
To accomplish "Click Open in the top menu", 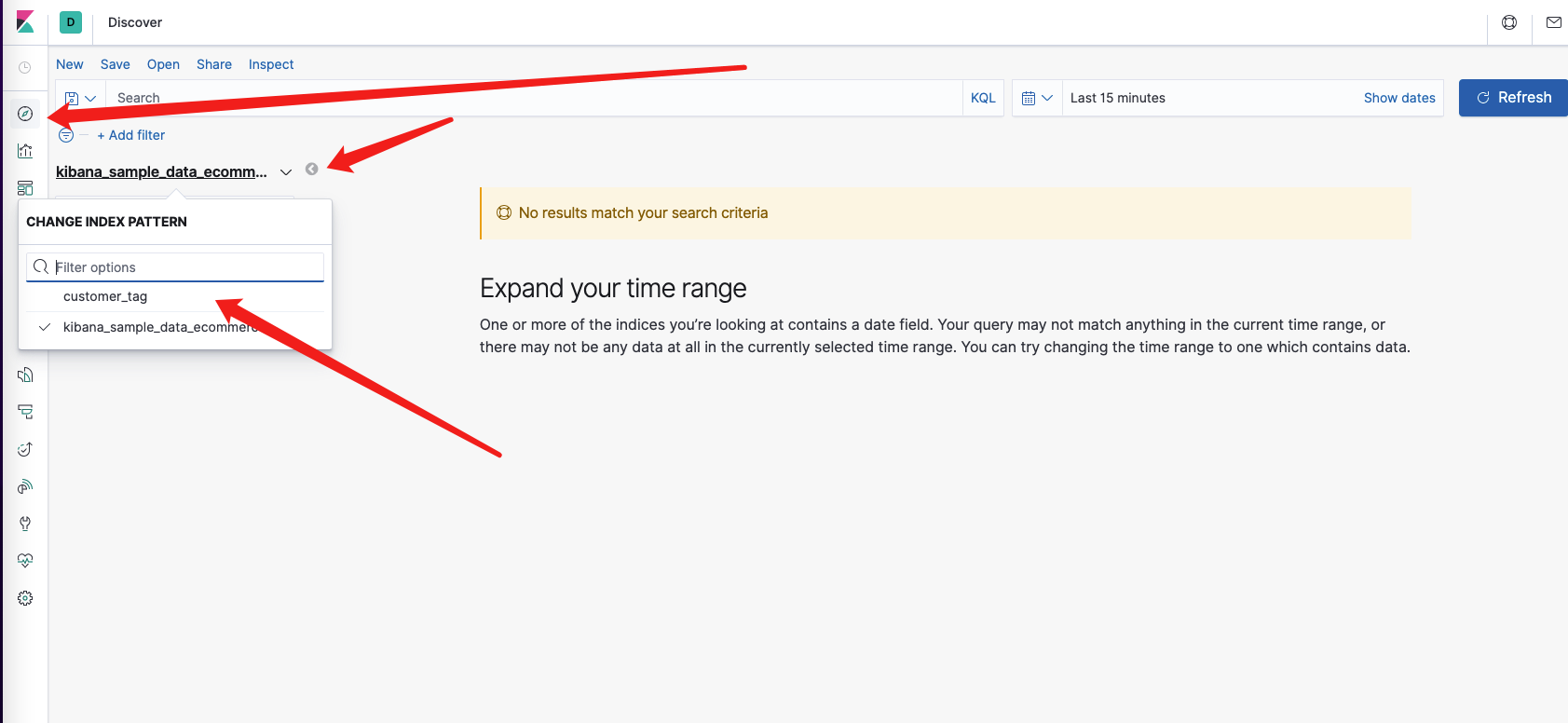I will [163, 64].
